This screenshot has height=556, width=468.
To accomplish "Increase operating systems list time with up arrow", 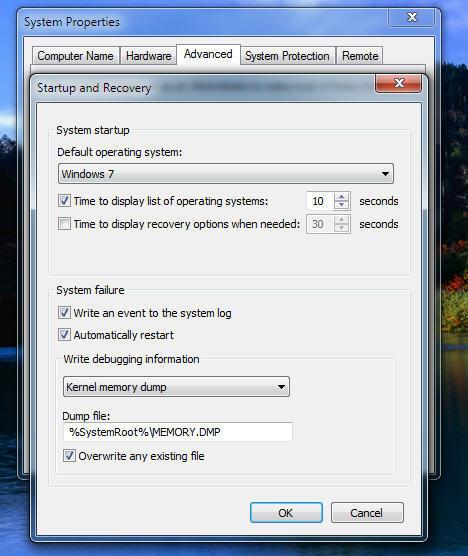I will coord(341,197).
